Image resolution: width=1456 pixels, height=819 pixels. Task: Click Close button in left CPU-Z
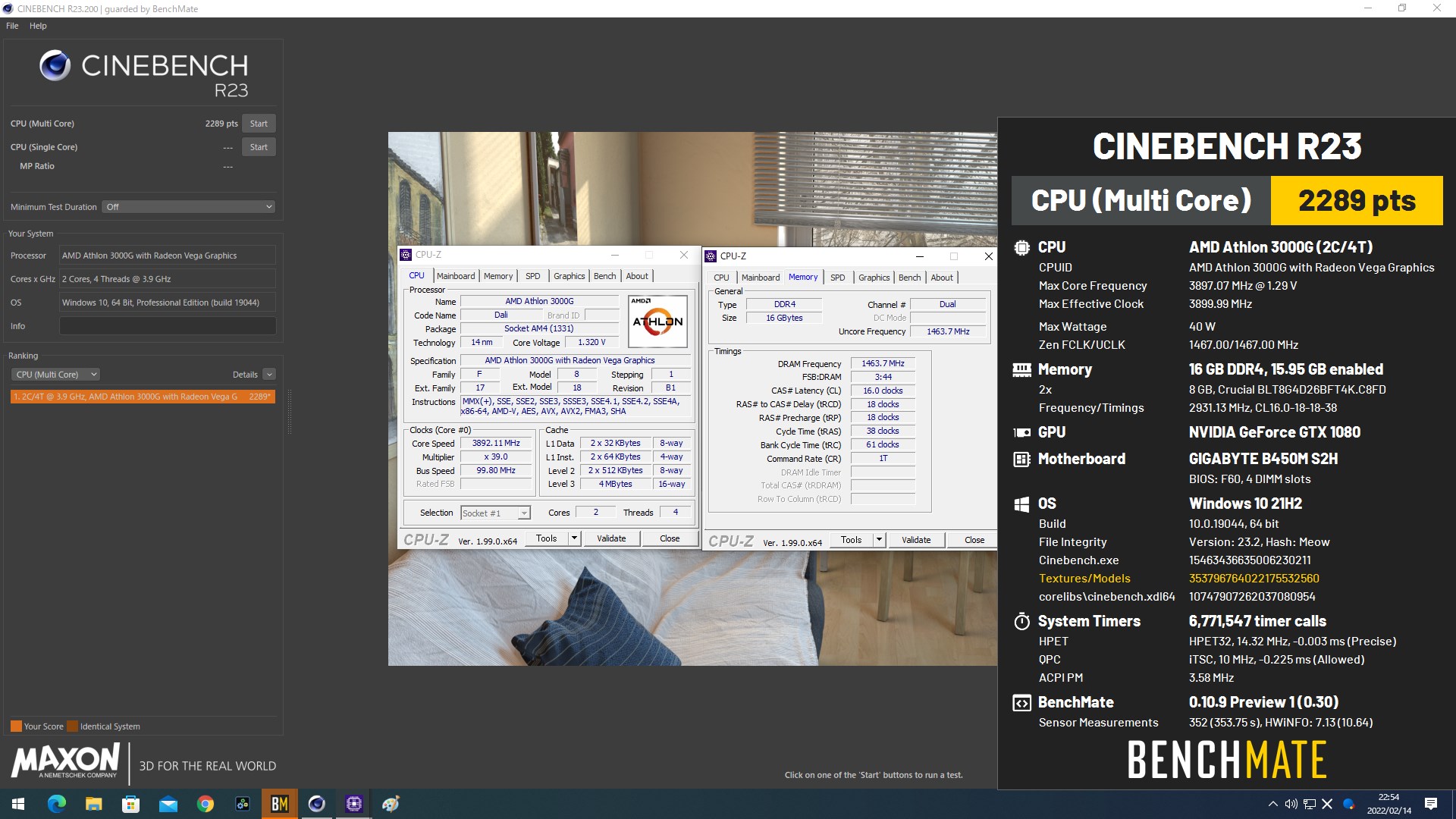click(x=670, y=538)
